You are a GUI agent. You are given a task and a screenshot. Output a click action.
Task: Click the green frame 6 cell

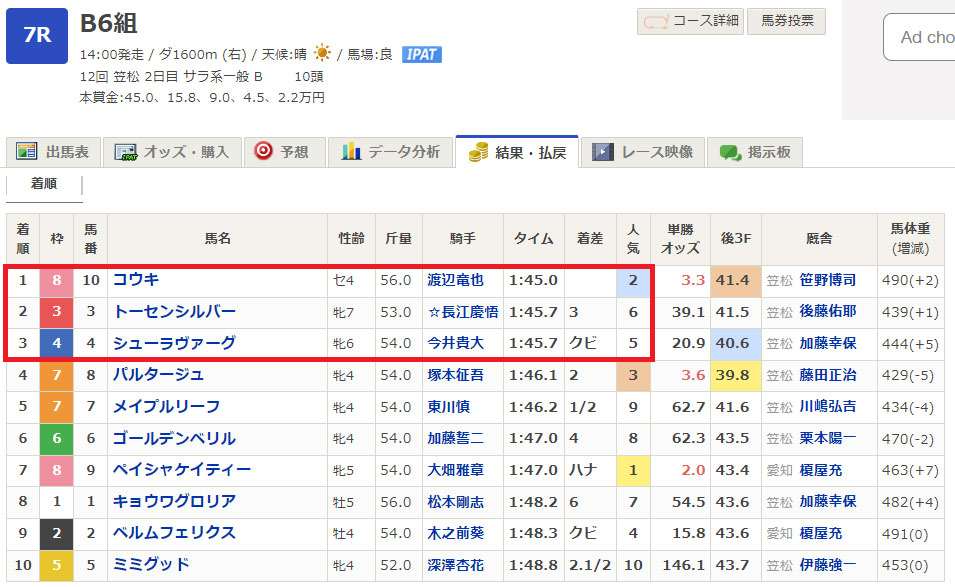coord(57,439)
